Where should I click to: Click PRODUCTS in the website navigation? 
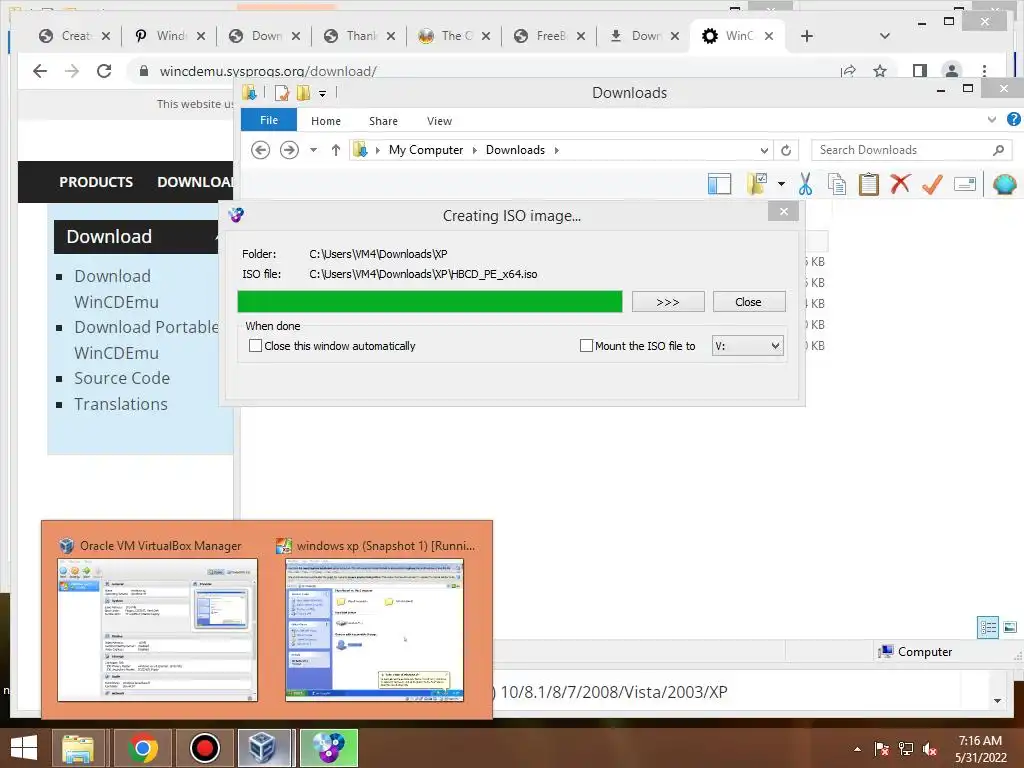[x=96, y=182]
